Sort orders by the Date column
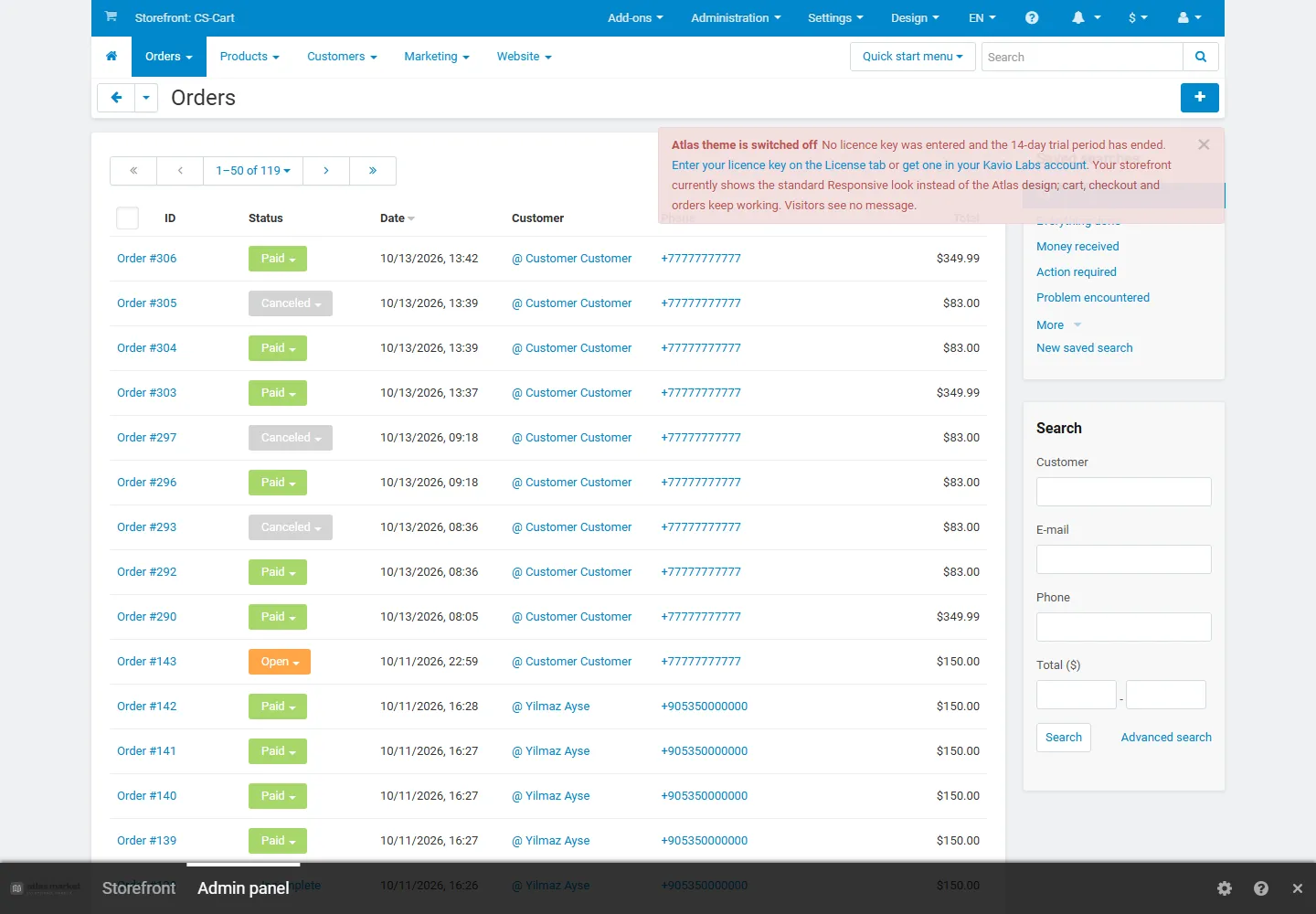This screenshot has width=1316, height=914. coord(398,218)
